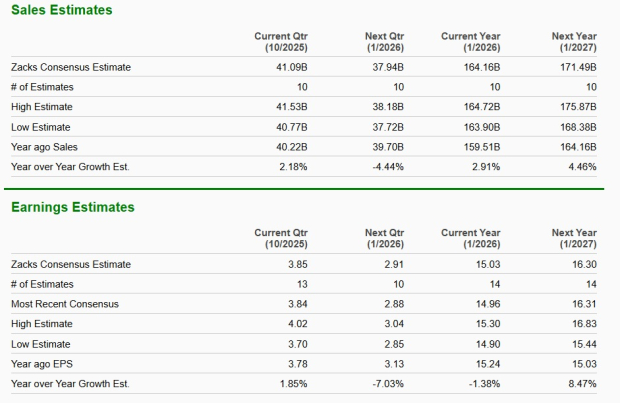Image resolution: width=620 pixels, height=403 pixels.
Task: Select the 41.09B sales consensus value
Action: click(290, 68)
